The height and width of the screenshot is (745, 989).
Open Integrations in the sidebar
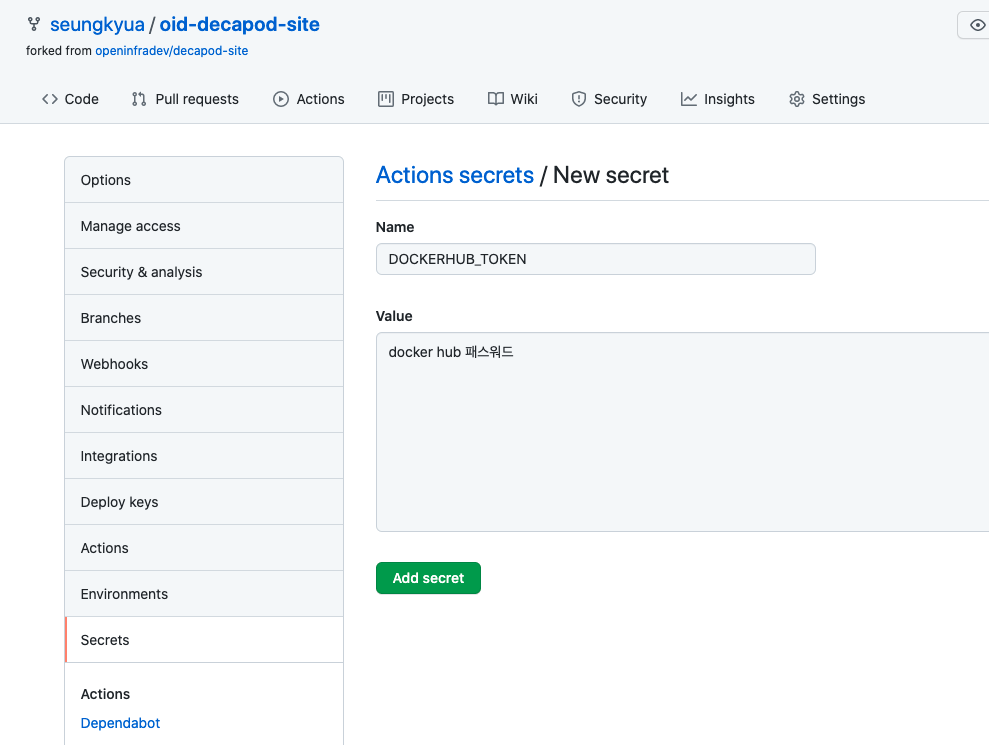tap(204, 456)
